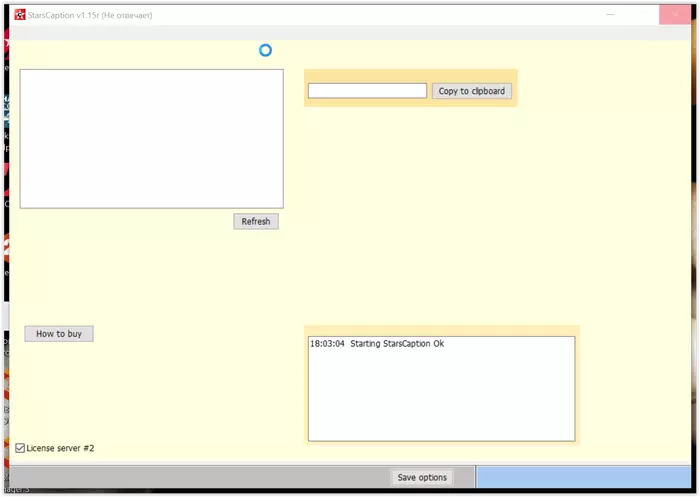
Task: Focus the text field beside Copy to clipboard
Action: pyautogui.click(x=367, y=91)
